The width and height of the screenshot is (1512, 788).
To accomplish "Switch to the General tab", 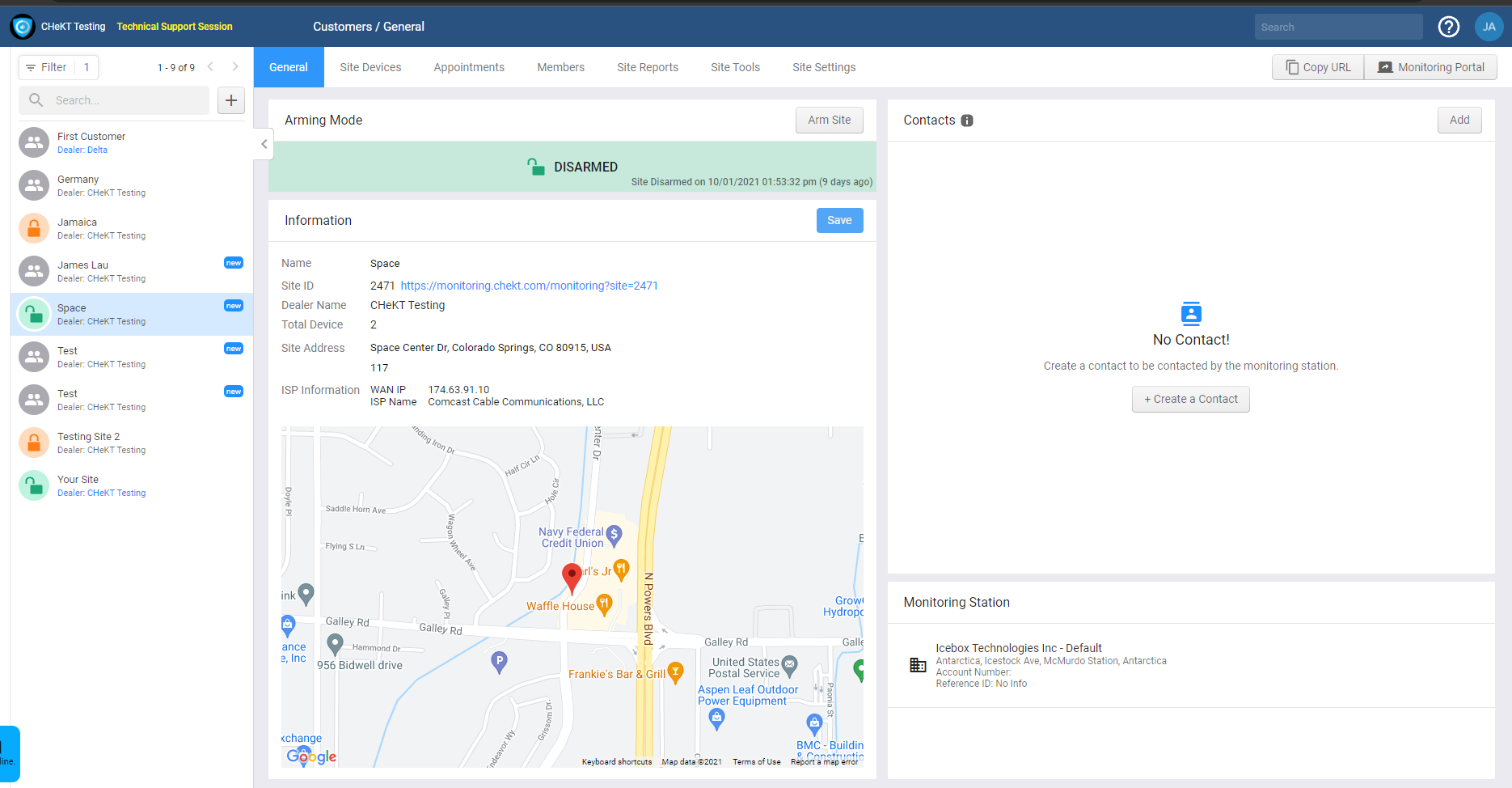I will (x=289, y=67).
